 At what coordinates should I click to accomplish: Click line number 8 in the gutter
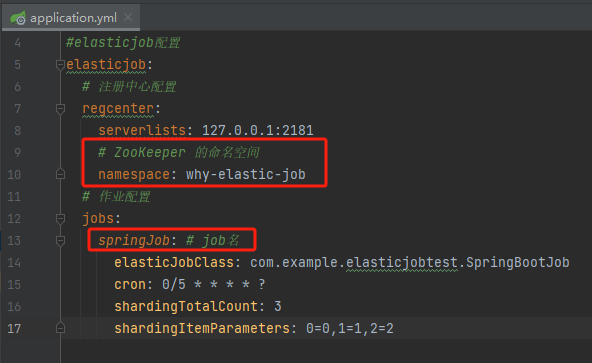(x=17, y=131)
